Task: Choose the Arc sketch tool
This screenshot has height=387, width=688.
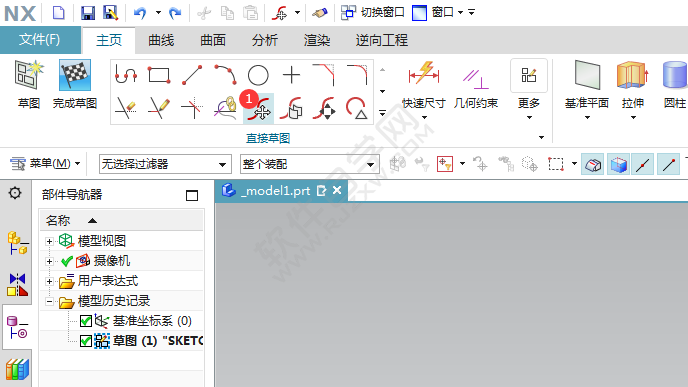Action: click(225, 75)
